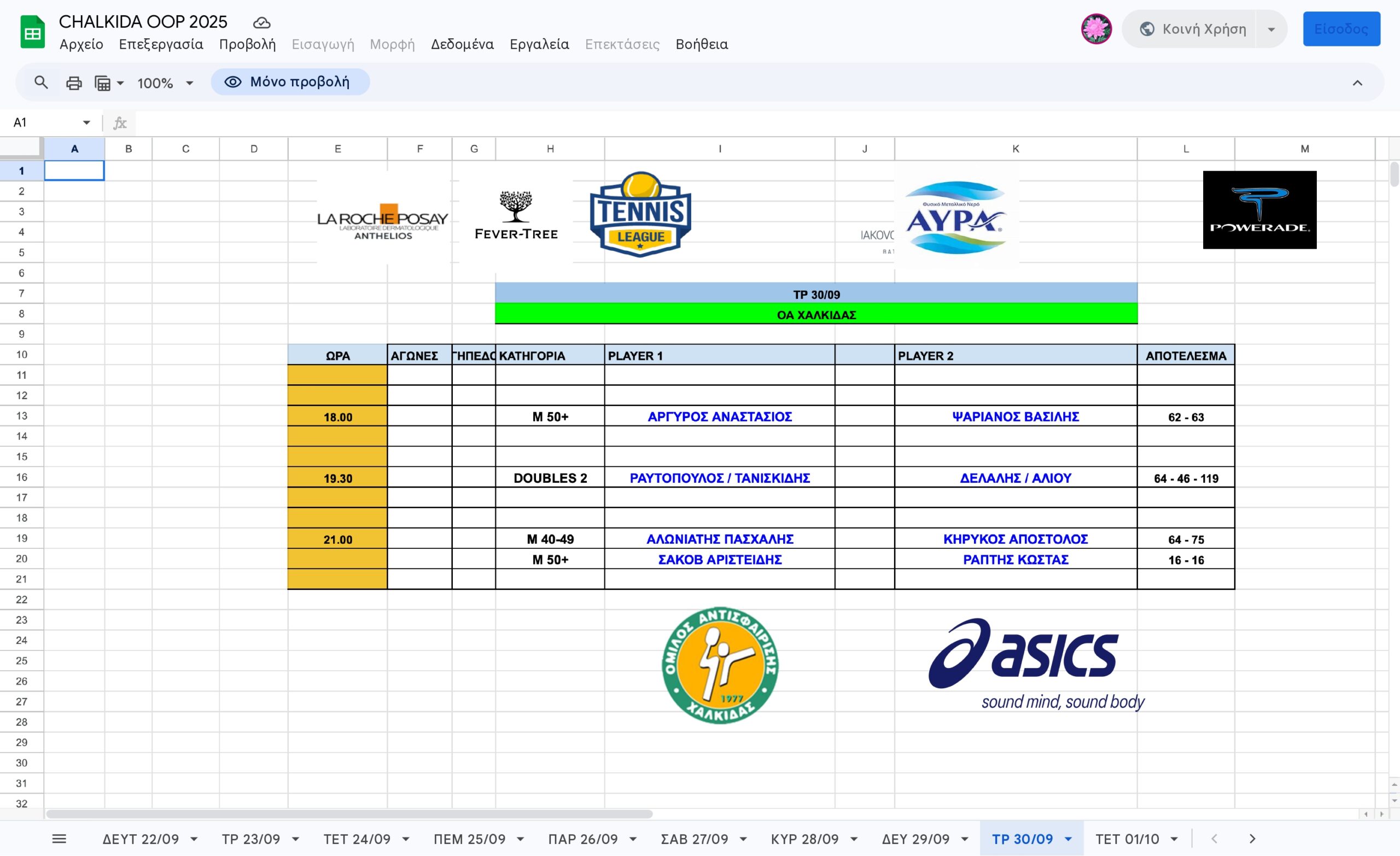1400x856 pixels.
Task: Expand the cell name box dropdown
Action: 86,122
